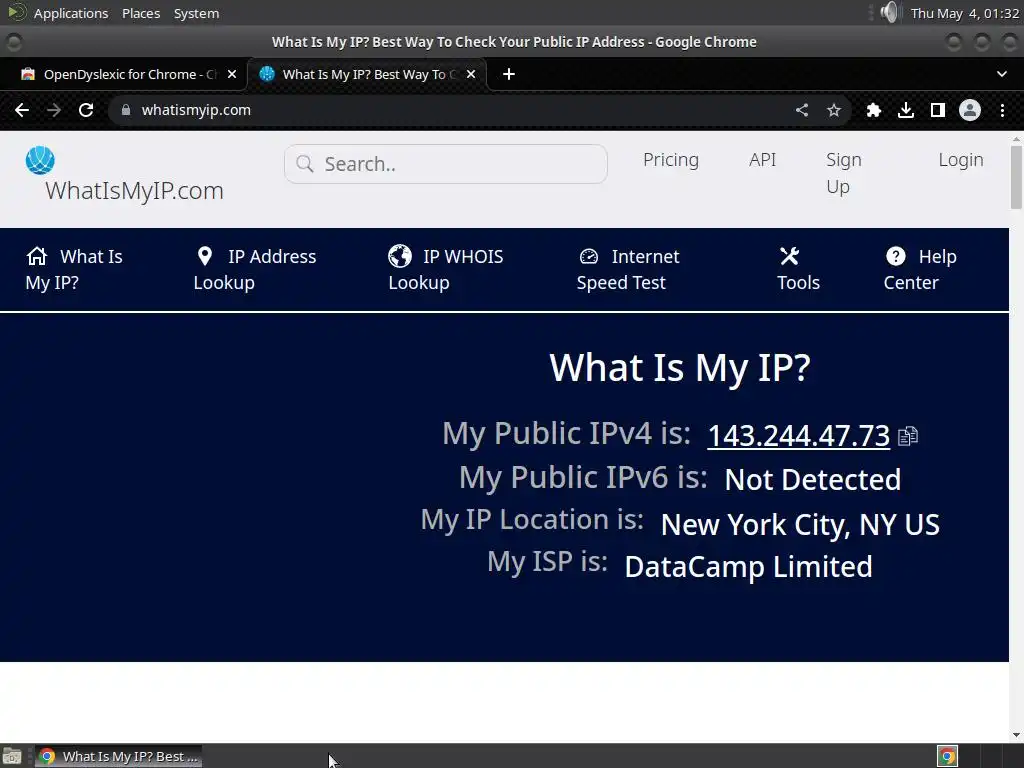
Task: Open the Help Center nav item
Action: [x=920, y=269]
